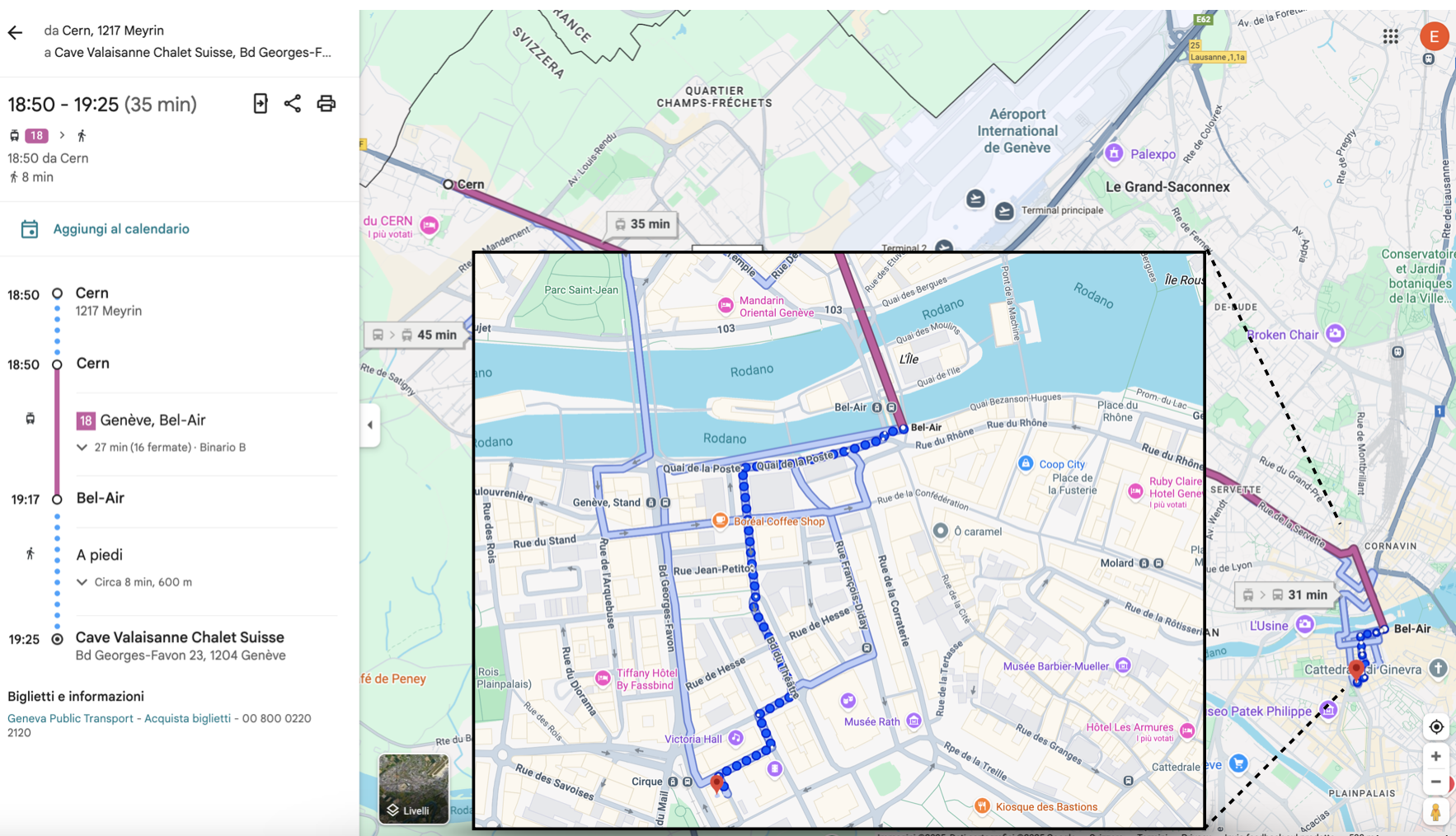Collapse the side panel arrow
Screen dimensions: 1456x836
(369, 425)
